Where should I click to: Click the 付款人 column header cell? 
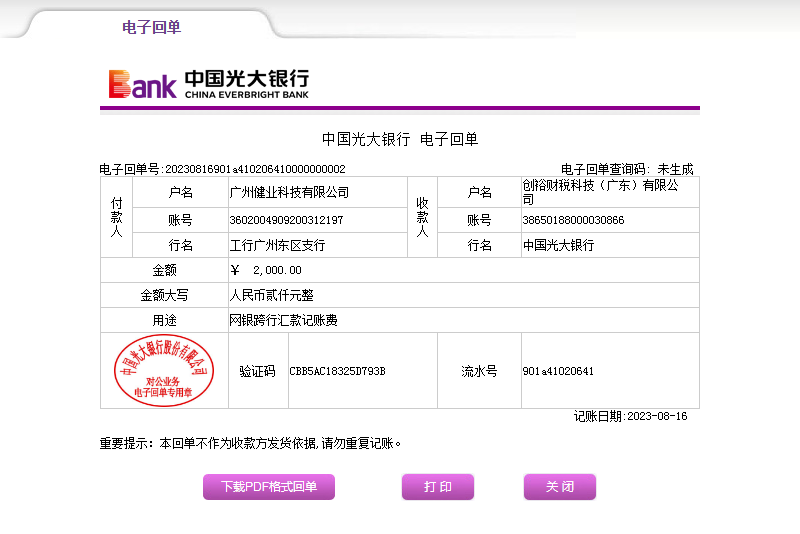click(x=116, y=217)
